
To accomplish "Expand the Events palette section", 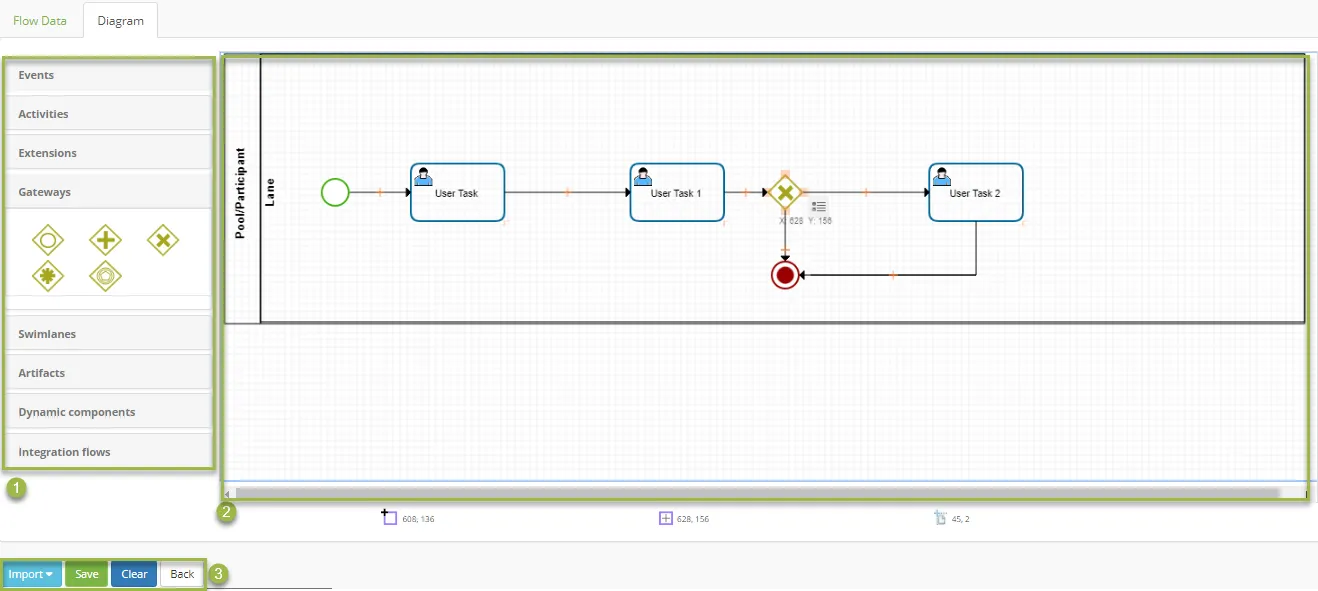I will coord(109,75).
